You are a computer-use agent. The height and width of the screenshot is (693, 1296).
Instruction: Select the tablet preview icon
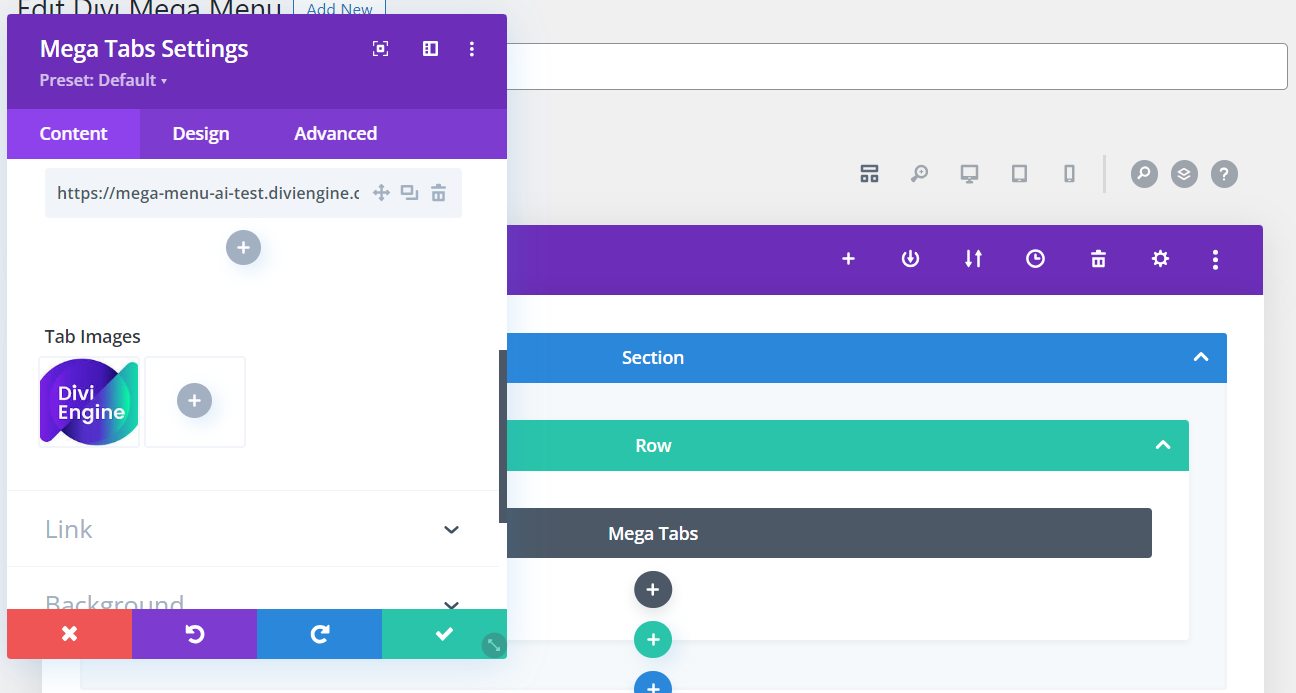click(x=1019, y=174)
